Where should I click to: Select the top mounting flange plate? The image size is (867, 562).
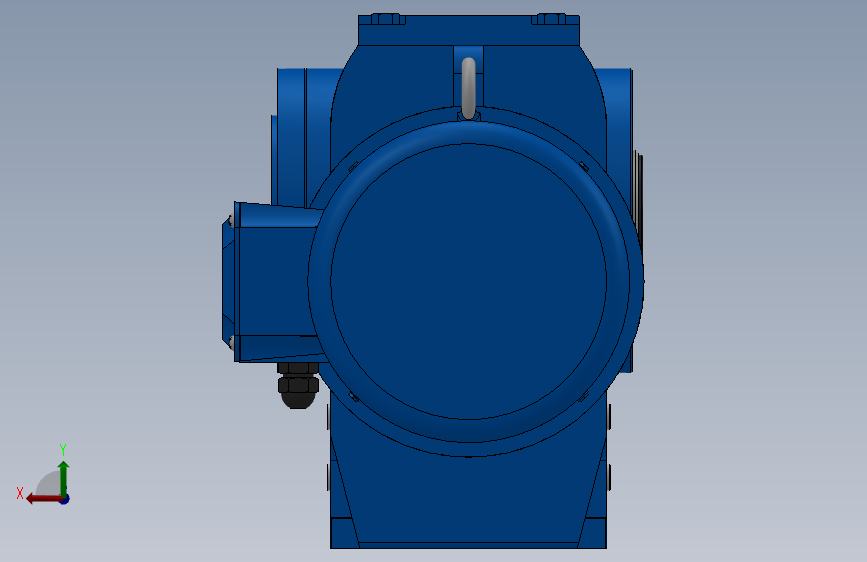click(x=469, y=30)
